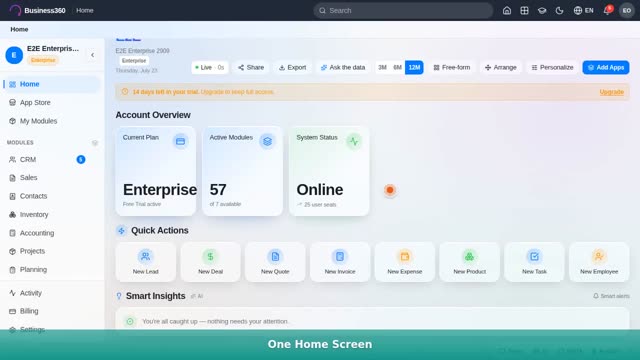Select the 6M time range
This screenshot has width=640, height=360.
(398, 67)
